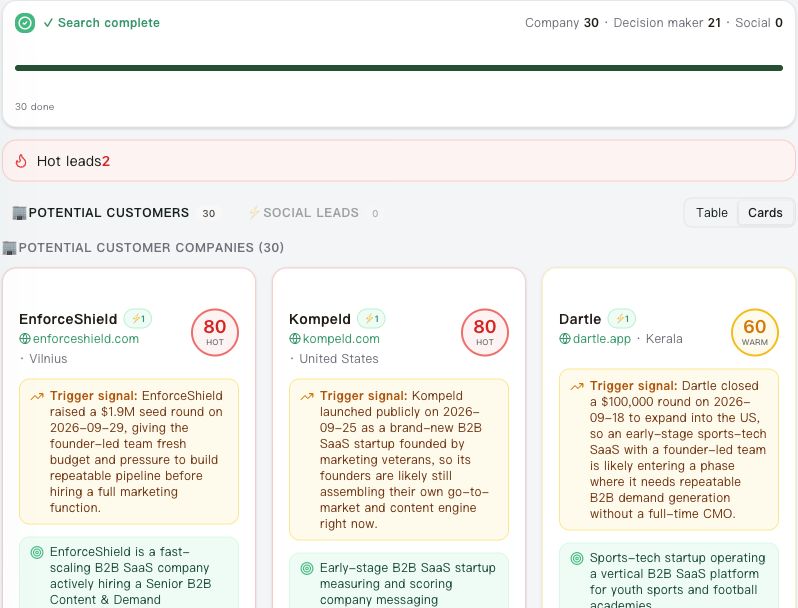The height and width of the screenshot is (608, 798).
Task: Click the Decision maker 21 counter
Action: click(667, 23)
